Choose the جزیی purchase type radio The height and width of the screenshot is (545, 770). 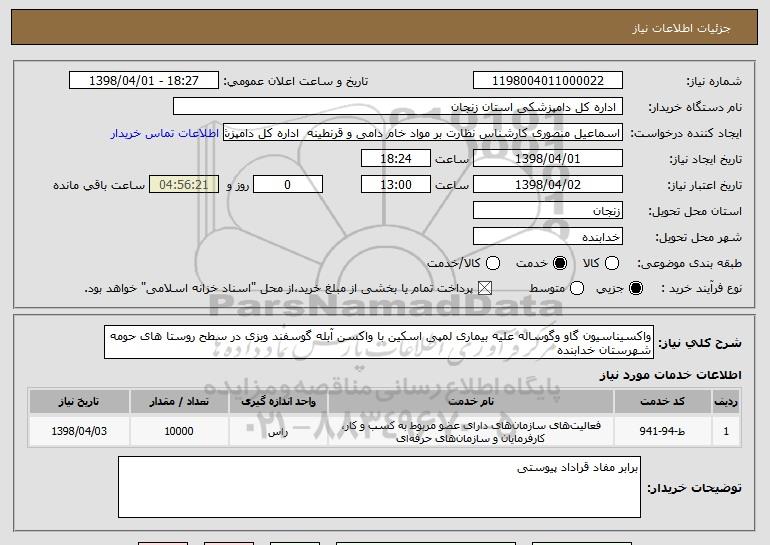click(x=636, y=289)
